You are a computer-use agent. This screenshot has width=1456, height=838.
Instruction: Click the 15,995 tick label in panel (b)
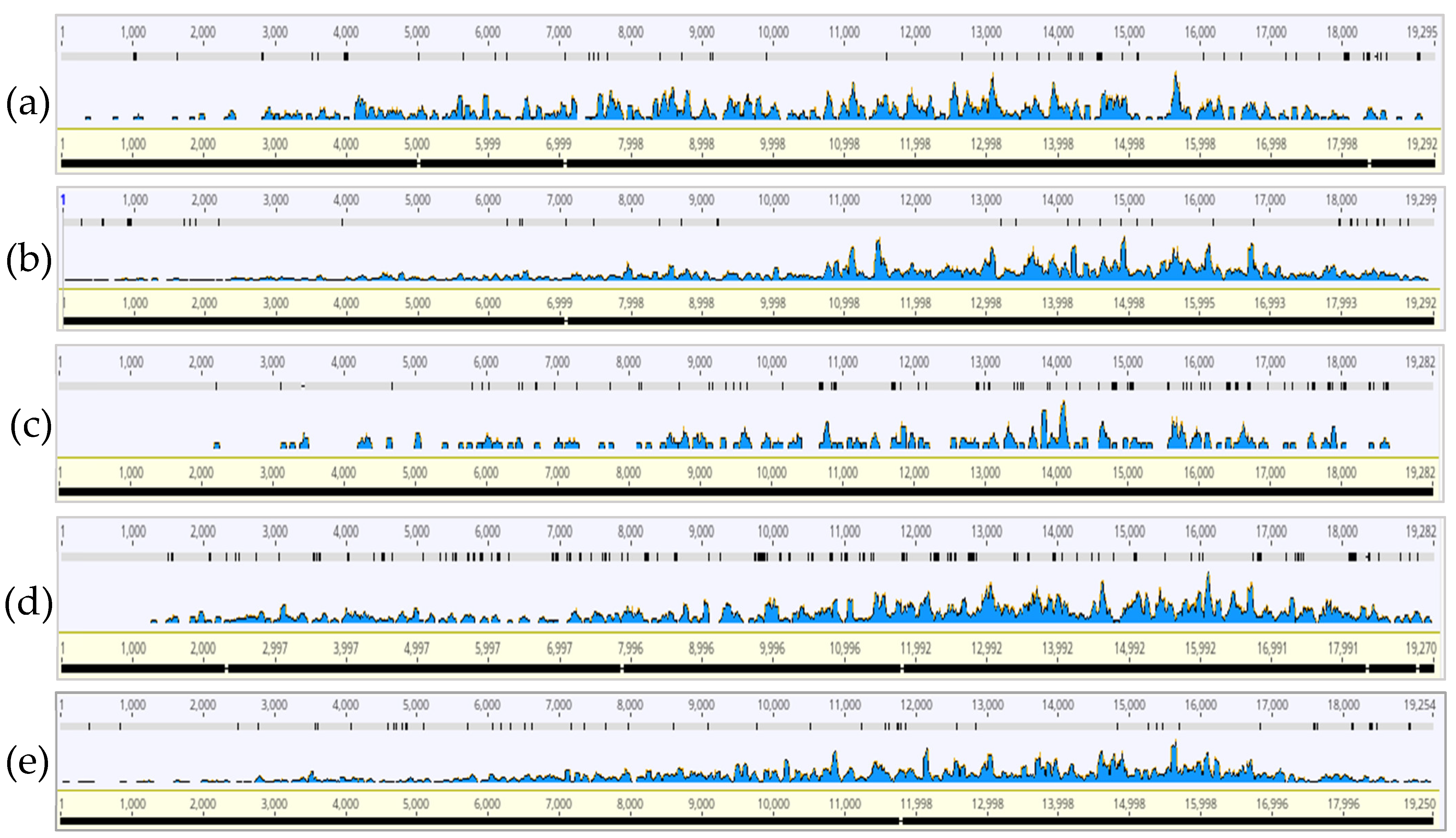(1199, 303)
